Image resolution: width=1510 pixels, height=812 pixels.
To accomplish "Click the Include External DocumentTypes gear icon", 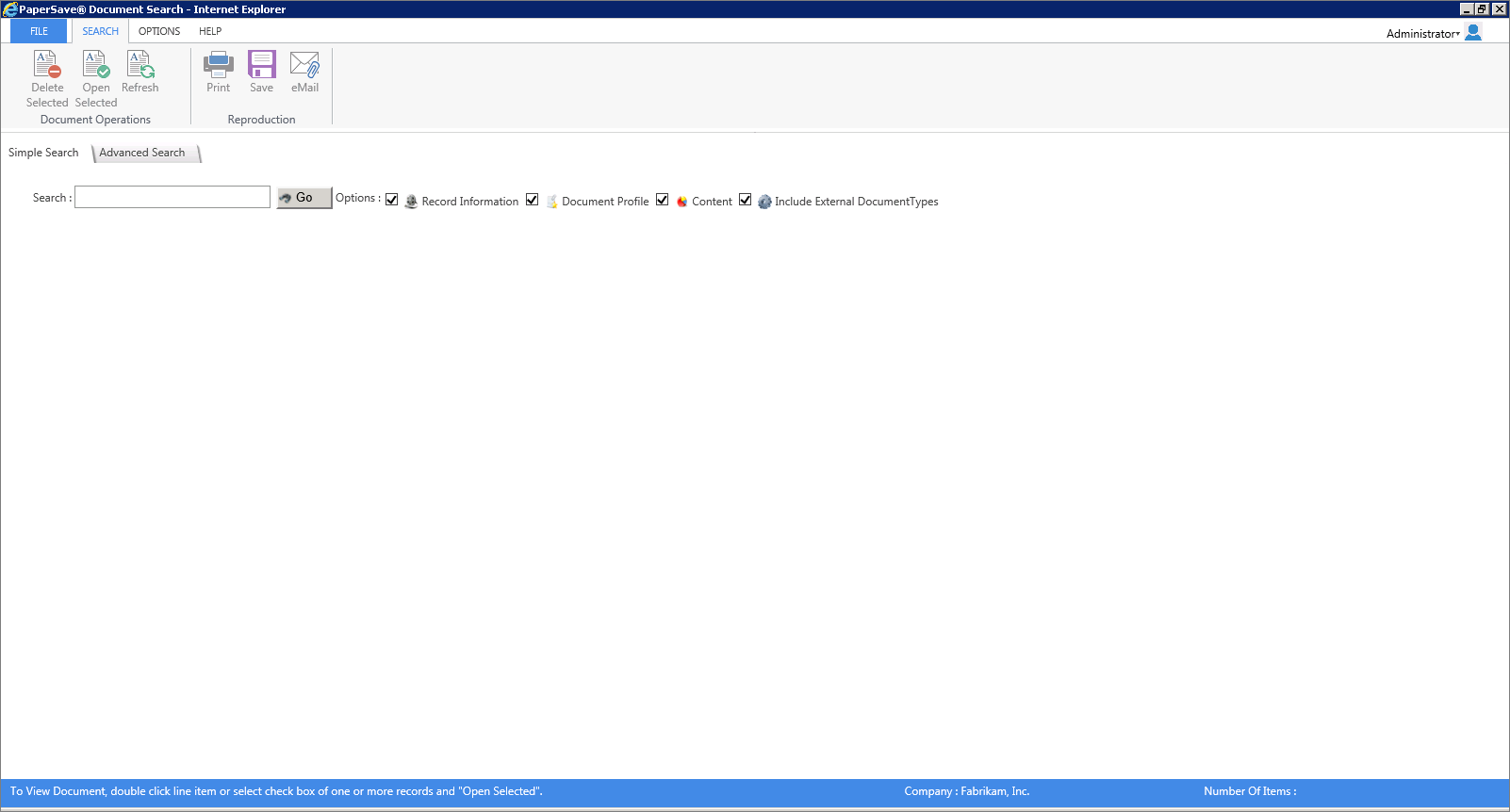I will tap(764, 202).
